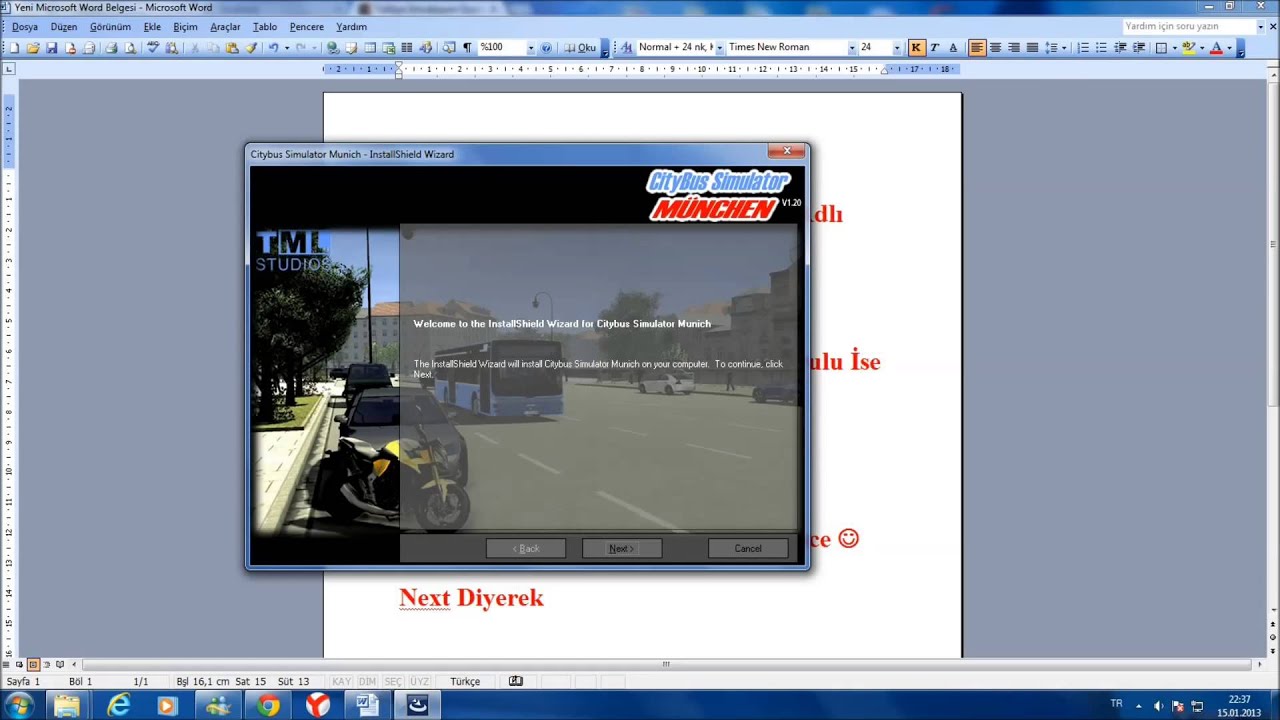
Task: Open Internet Explorer from taskbar
Action: [x=118, y=705]
